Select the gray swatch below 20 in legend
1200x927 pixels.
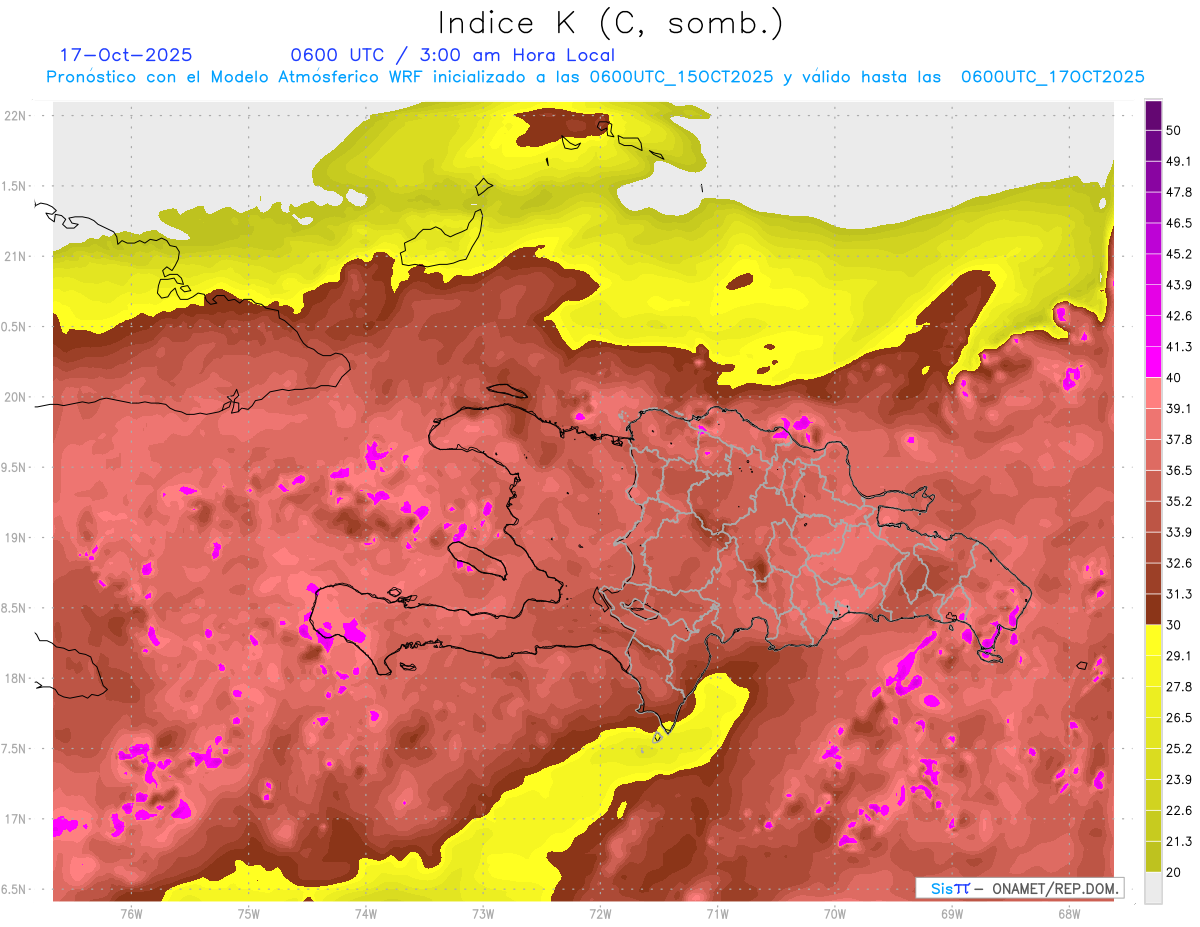point(1153,887)
